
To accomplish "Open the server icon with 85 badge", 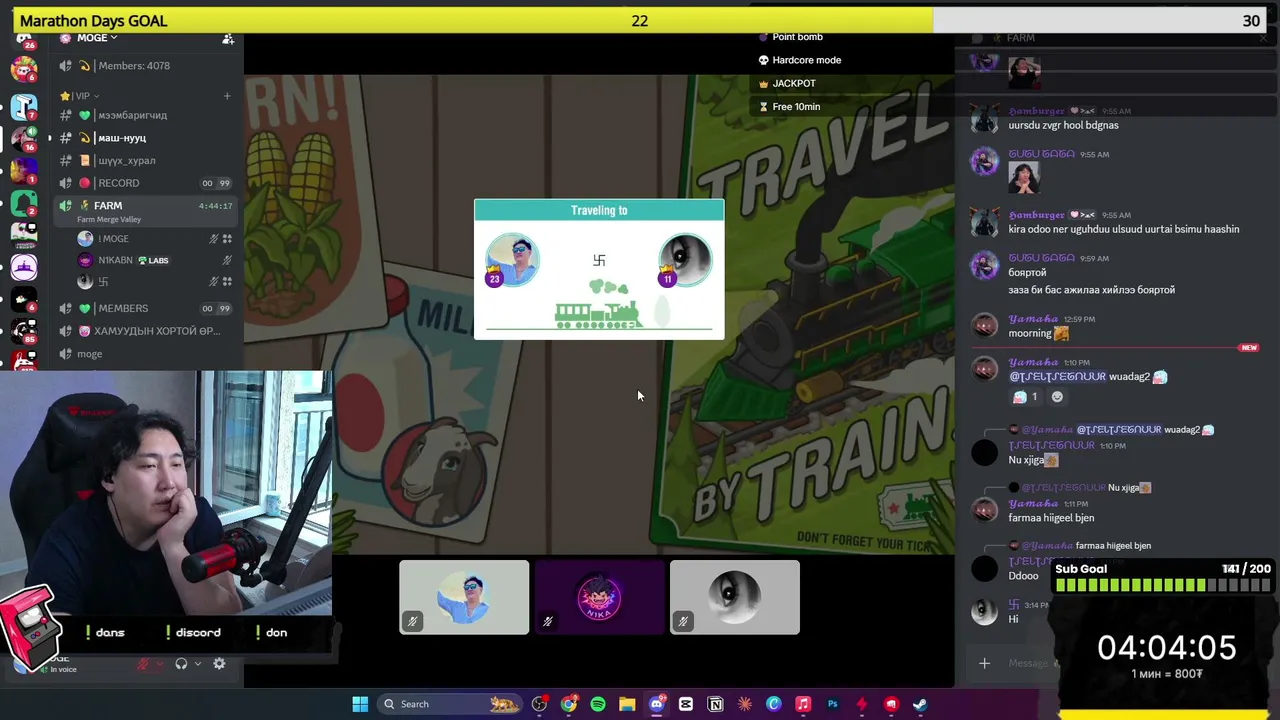I will (x=23, y=332).
